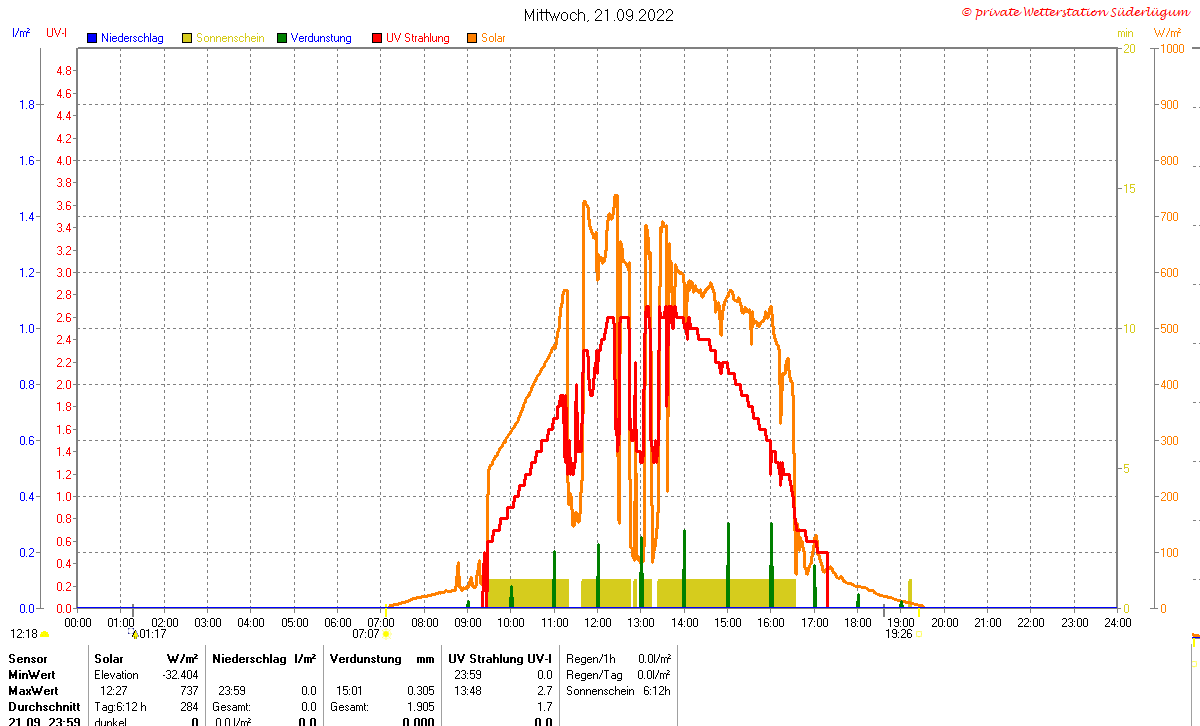
Task: Select the Solar legend label
Action: coord(493,38)
